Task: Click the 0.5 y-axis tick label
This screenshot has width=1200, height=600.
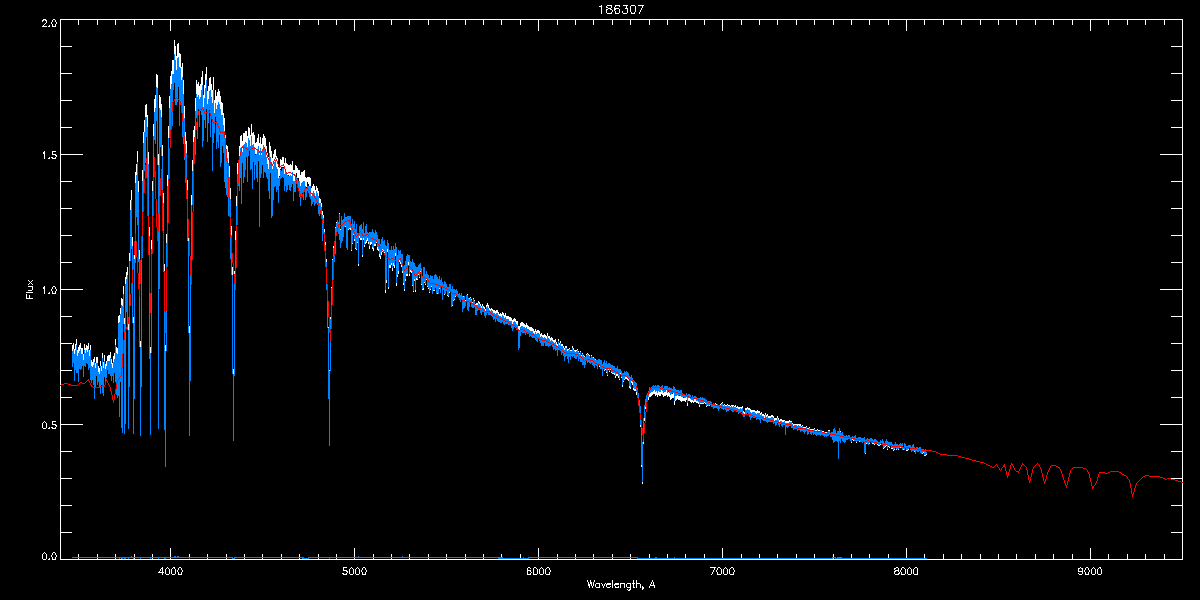Action: pos(47,425)
